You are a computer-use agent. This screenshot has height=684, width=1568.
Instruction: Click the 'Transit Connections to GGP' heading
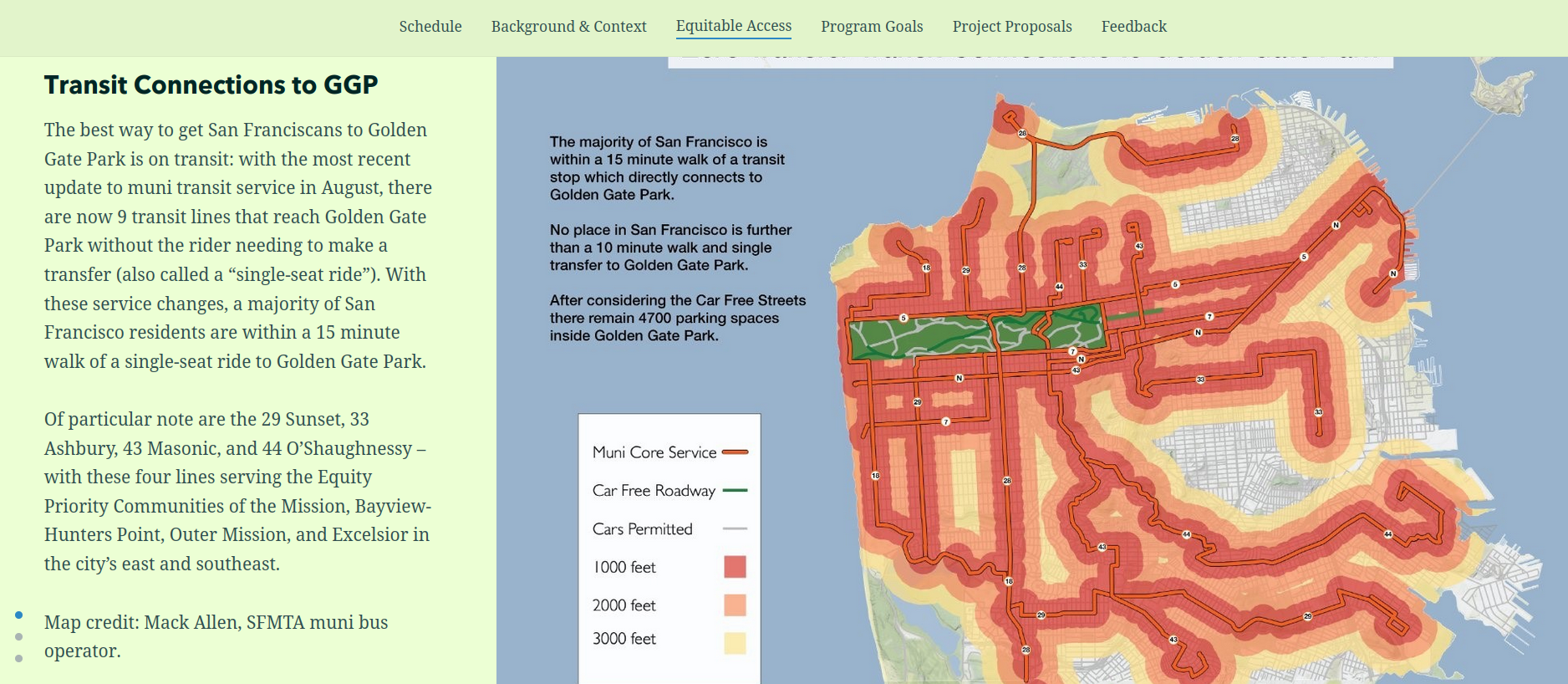[x=211, y=84]
